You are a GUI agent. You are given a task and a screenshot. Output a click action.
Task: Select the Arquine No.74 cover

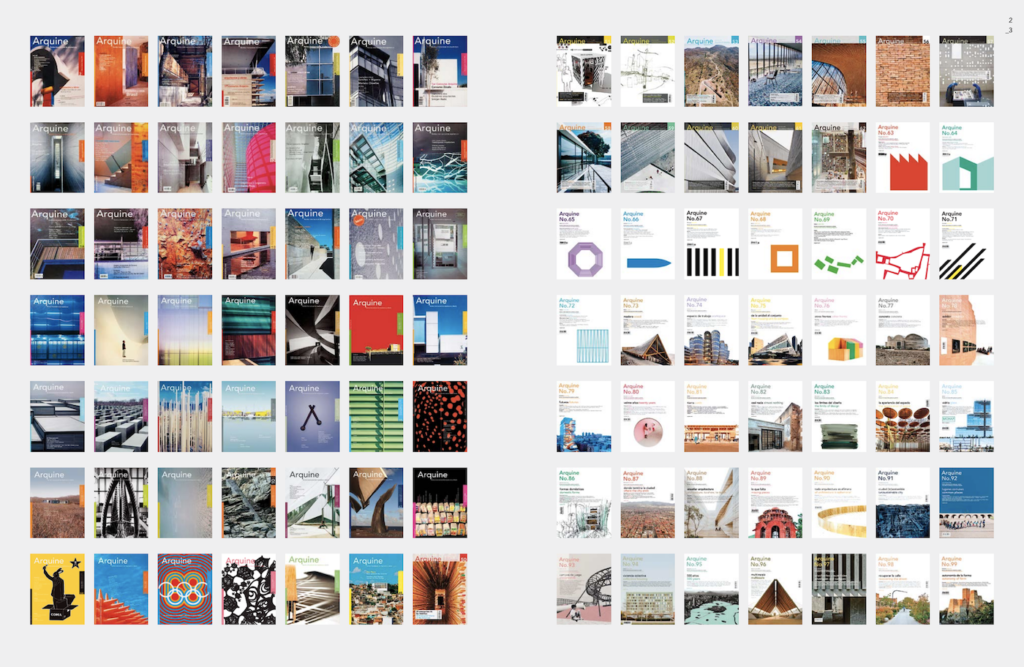[x=712, y=330]
